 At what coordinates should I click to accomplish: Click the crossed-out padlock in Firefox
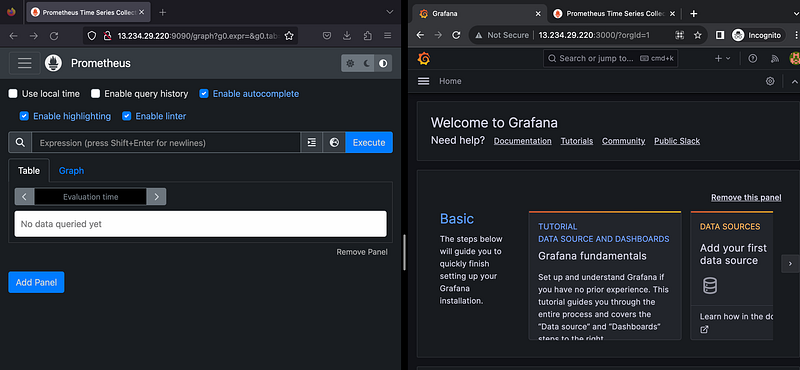(107, 36)
